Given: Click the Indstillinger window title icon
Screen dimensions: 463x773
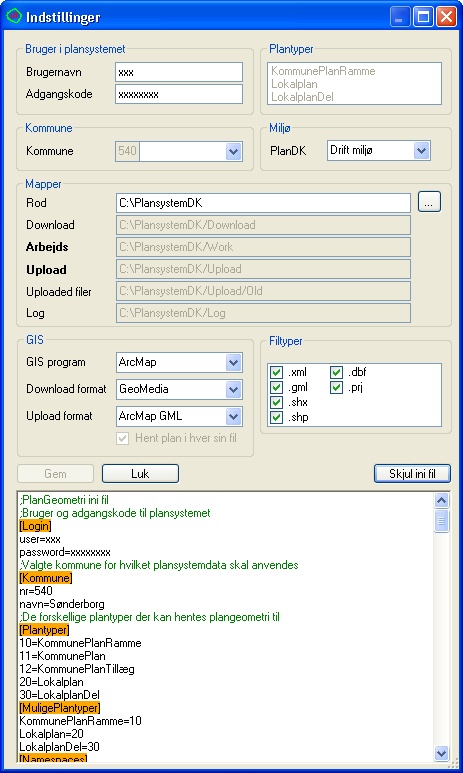Looking at the screenshot, I should (x=14, y=16).
